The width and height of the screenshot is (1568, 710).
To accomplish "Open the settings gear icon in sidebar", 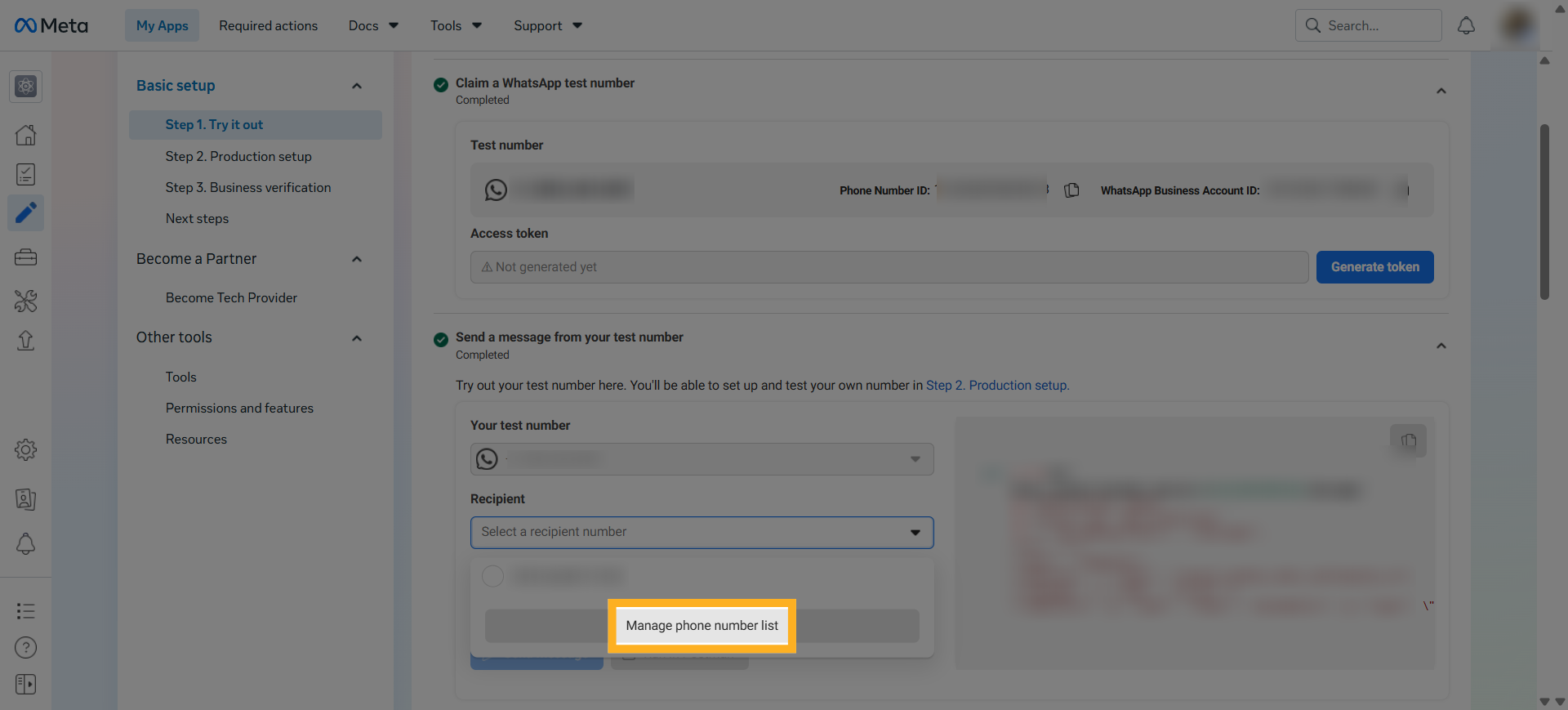I will [x=25, y=449].
